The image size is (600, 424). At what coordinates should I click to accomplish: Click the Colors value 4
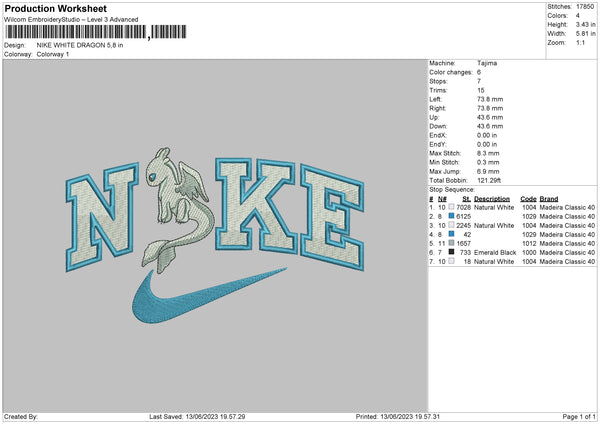(578, 16)
